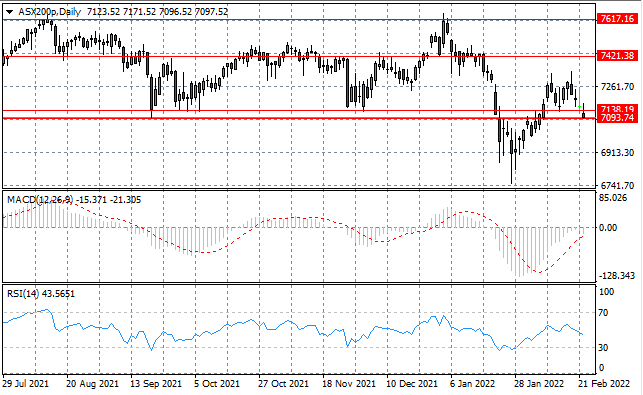Click the RSI(14) 43.5651 indicator label
The width and height of the screenshot is (643, 395).
point(41,294)
